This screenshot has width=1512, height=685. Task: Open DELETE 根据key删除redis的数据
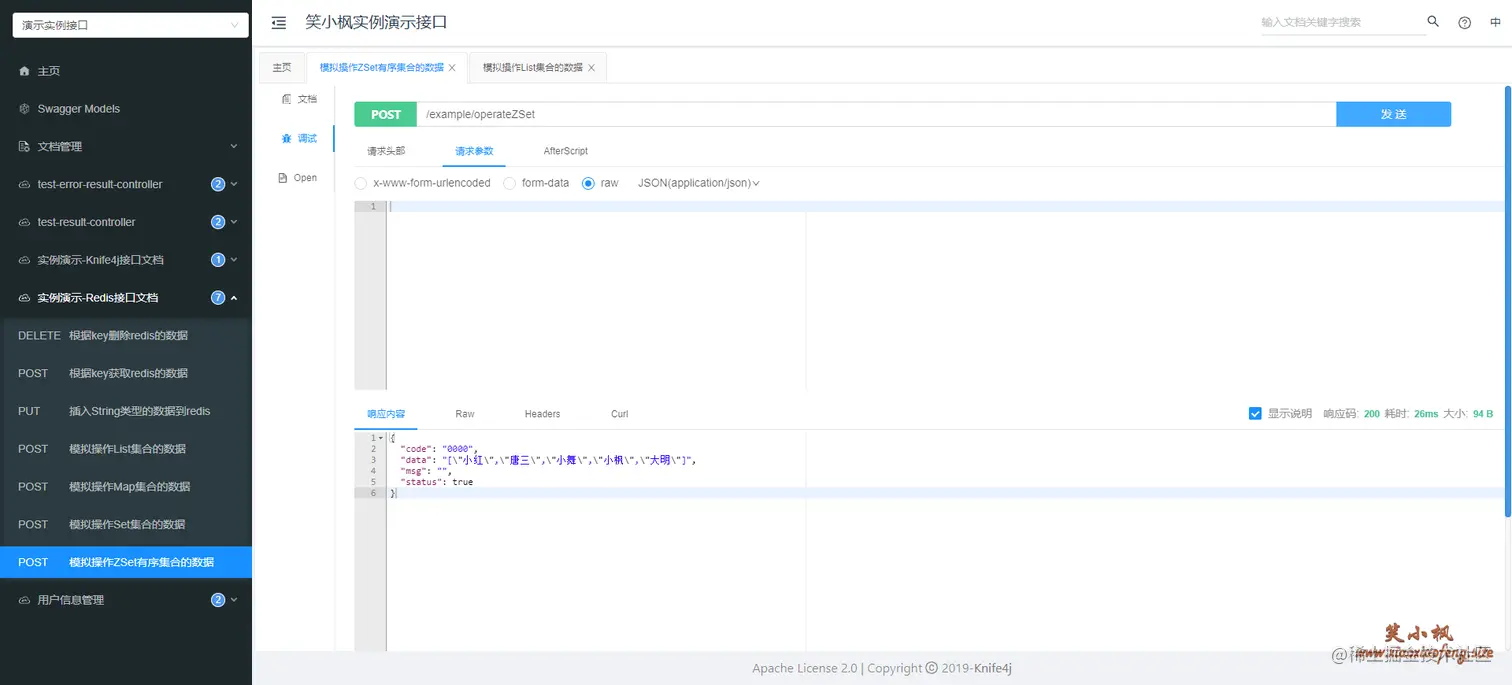126,336
